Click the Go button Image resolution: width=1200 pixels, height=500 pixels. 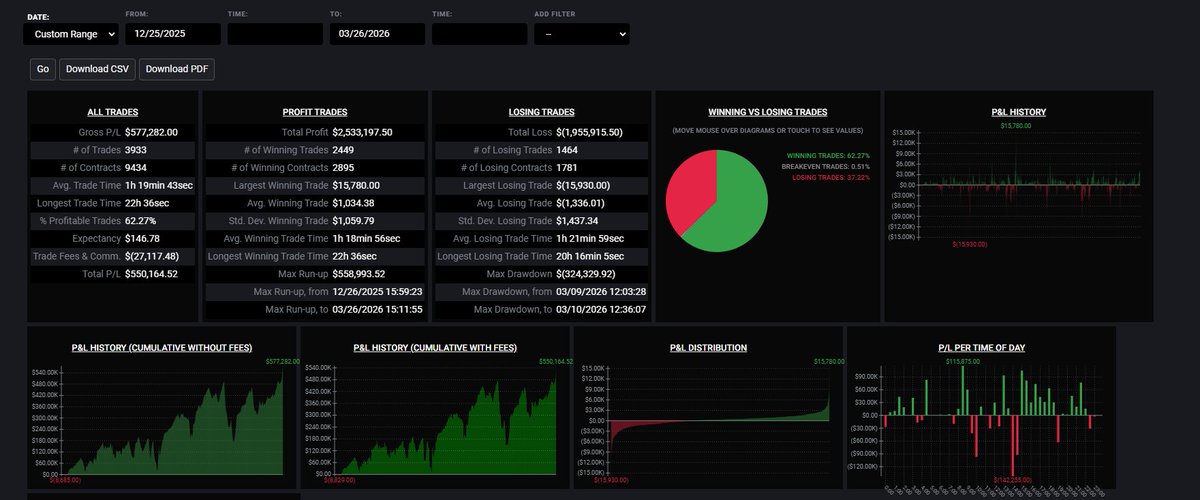pos(43,69)
